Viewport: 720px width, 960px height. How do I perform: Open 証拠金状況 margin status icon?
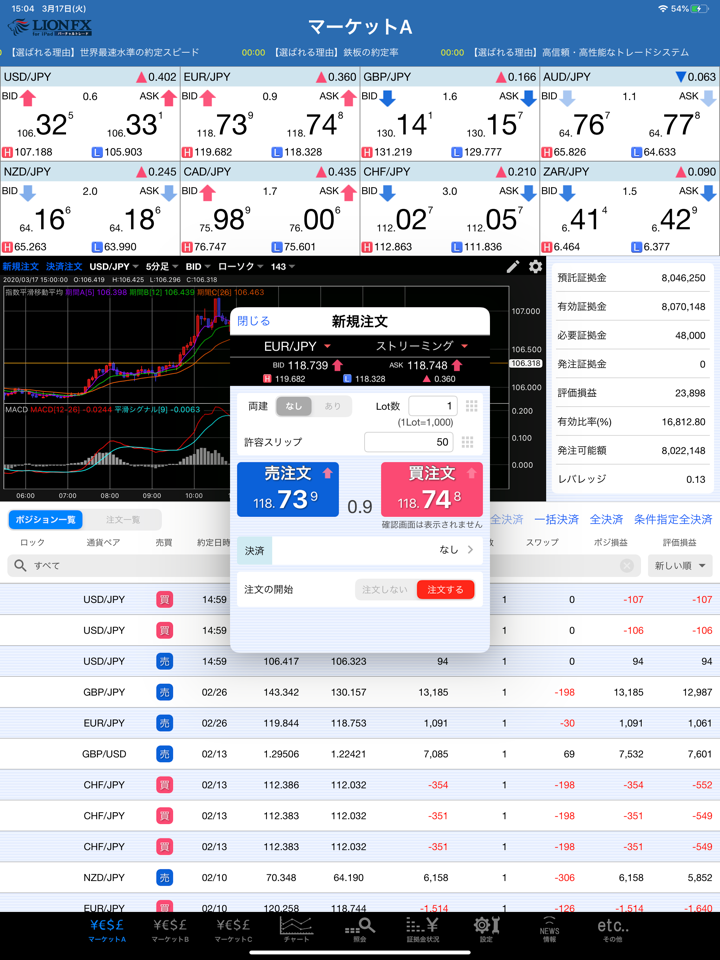click(421, 930)
